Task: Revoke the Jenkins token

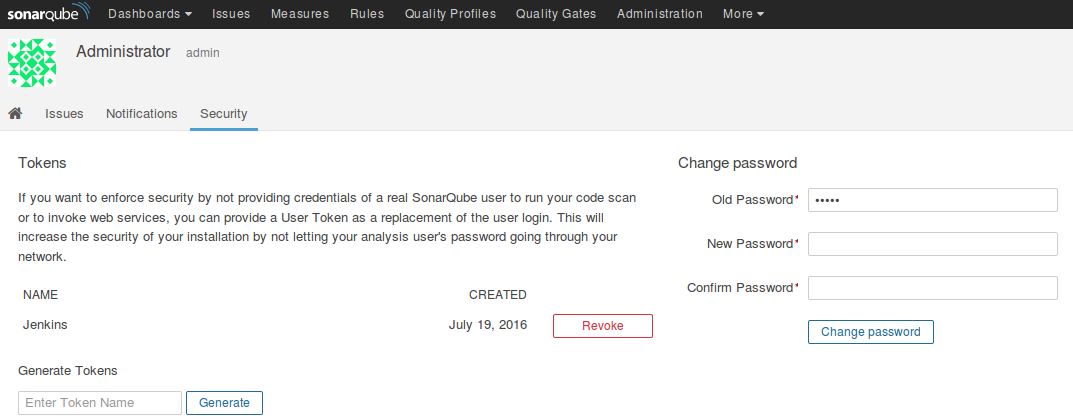Action: [x=603, y=326]
